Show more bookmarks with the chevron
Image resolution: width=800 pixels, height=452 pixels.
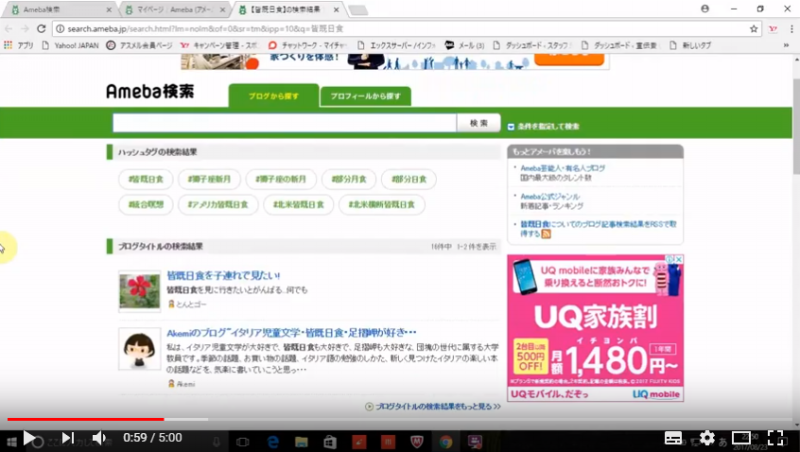tap(786, 45)
